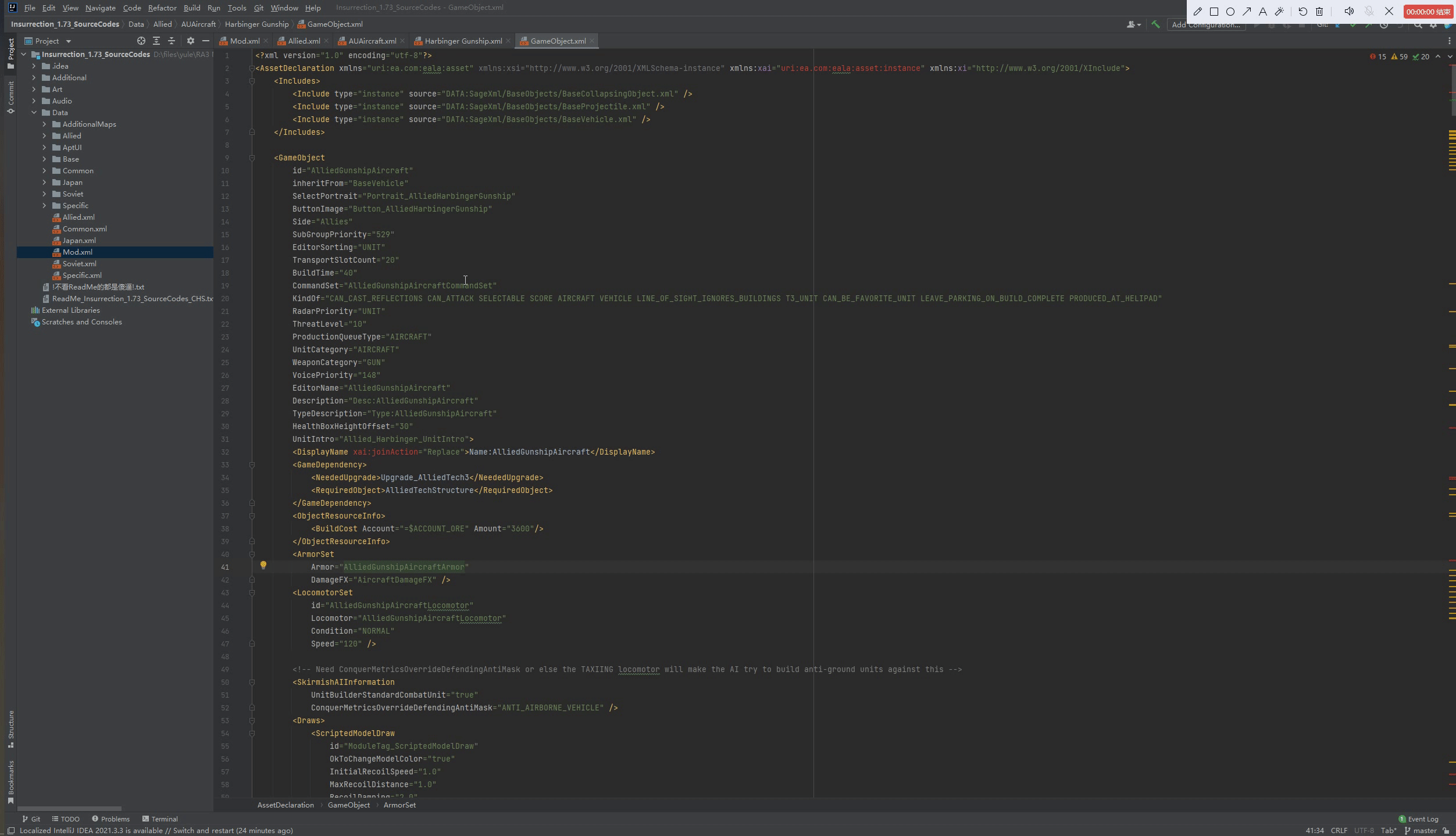The image size is (1456, 836).
Task: Toggle speaker audio in recorder toolbar
Action: tap(1350, 12)
